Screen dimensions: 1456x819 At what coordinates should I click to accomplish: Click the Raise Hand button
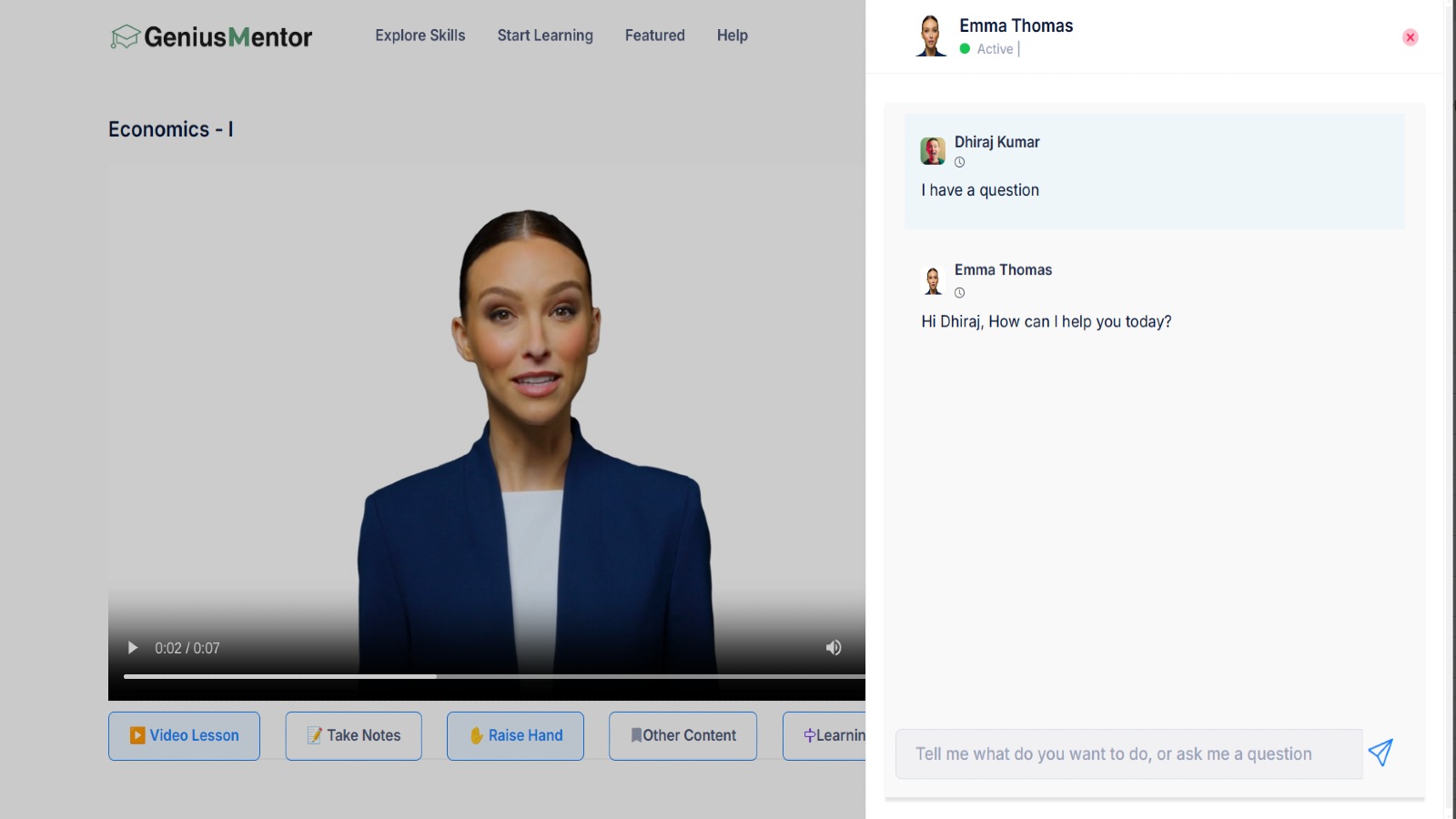(515, 735)
